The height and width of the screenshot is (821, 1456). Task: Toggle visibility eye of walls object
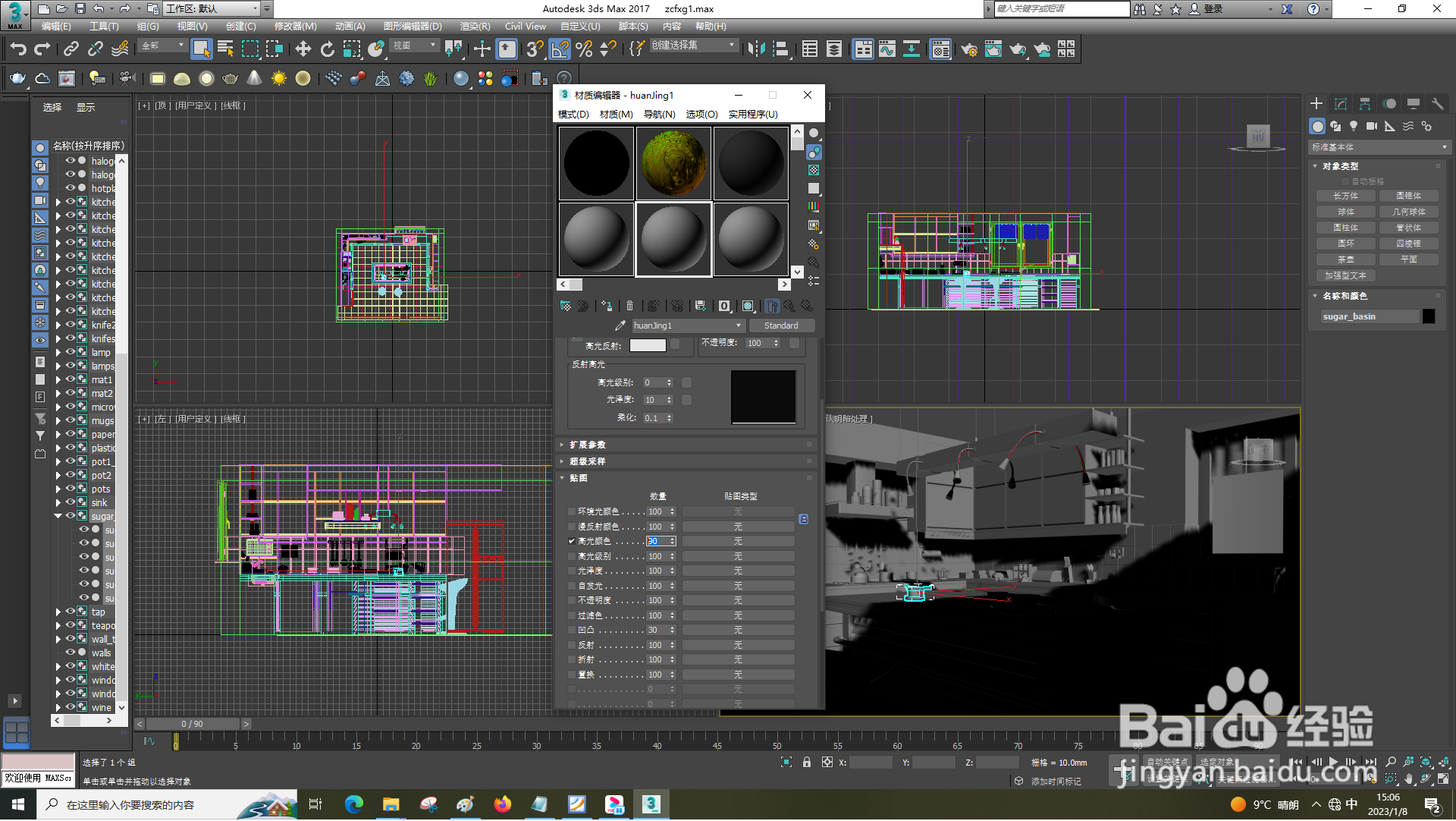(71, 653)
